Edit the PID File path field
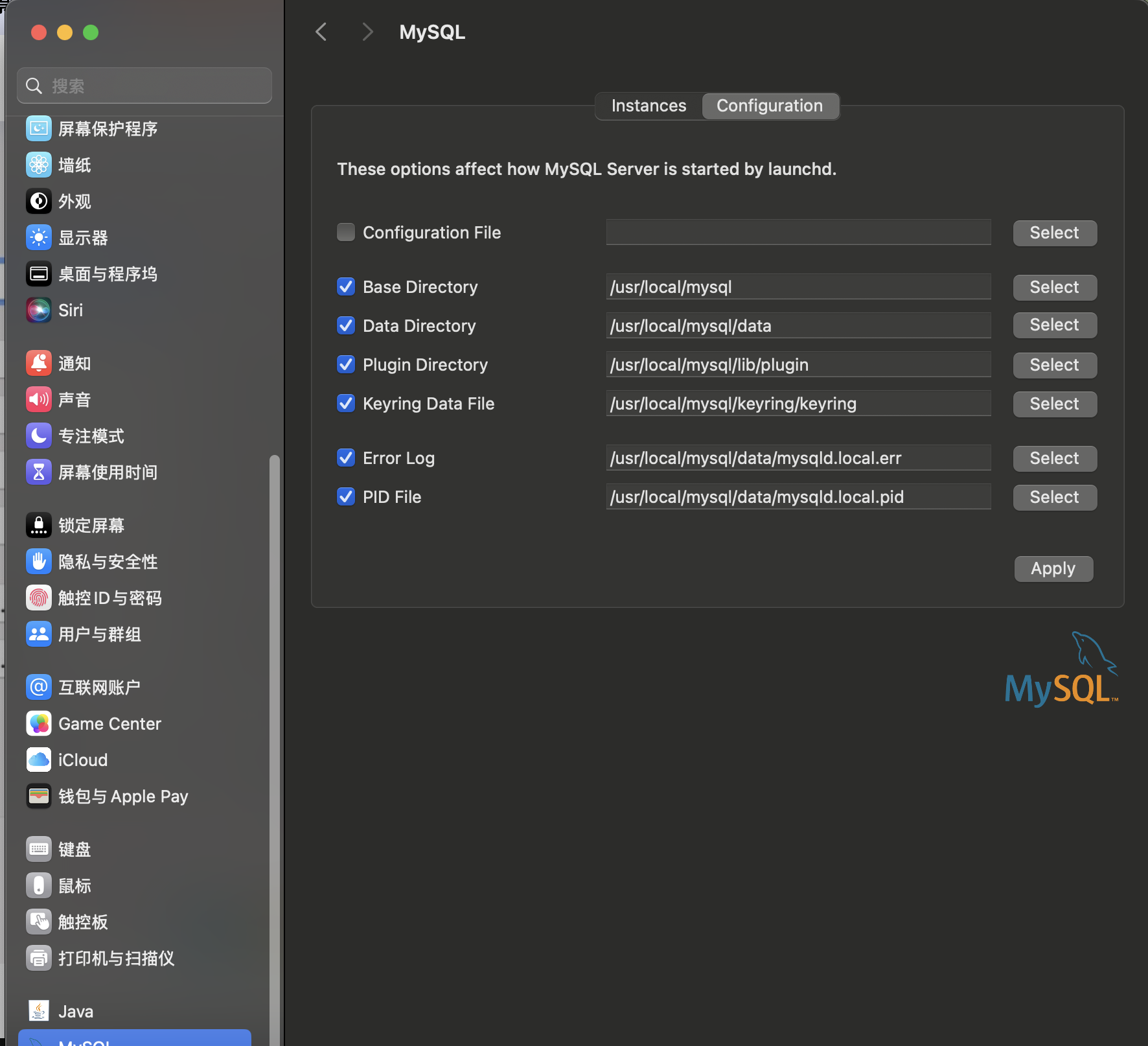The image size is (1148, 1046). pos(798,496)
